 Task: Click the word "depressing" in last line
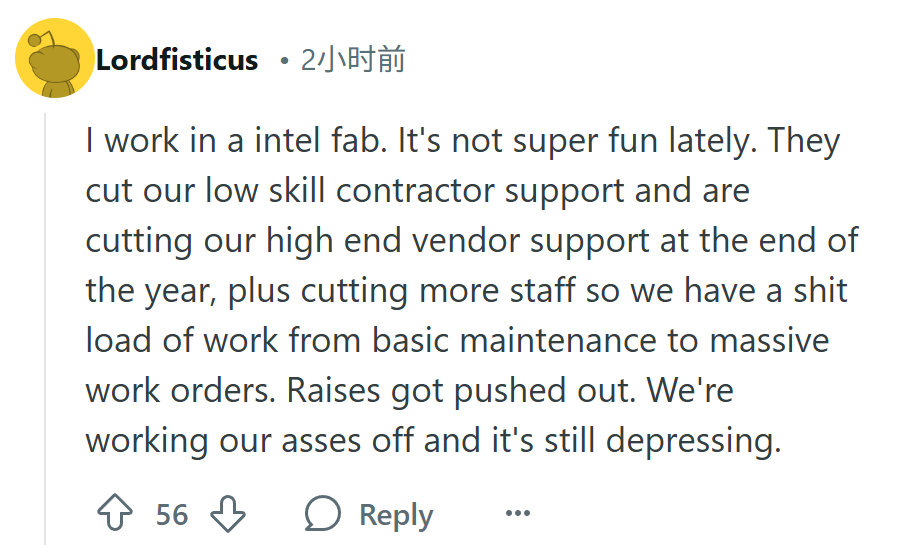click(x=694, y=441)
